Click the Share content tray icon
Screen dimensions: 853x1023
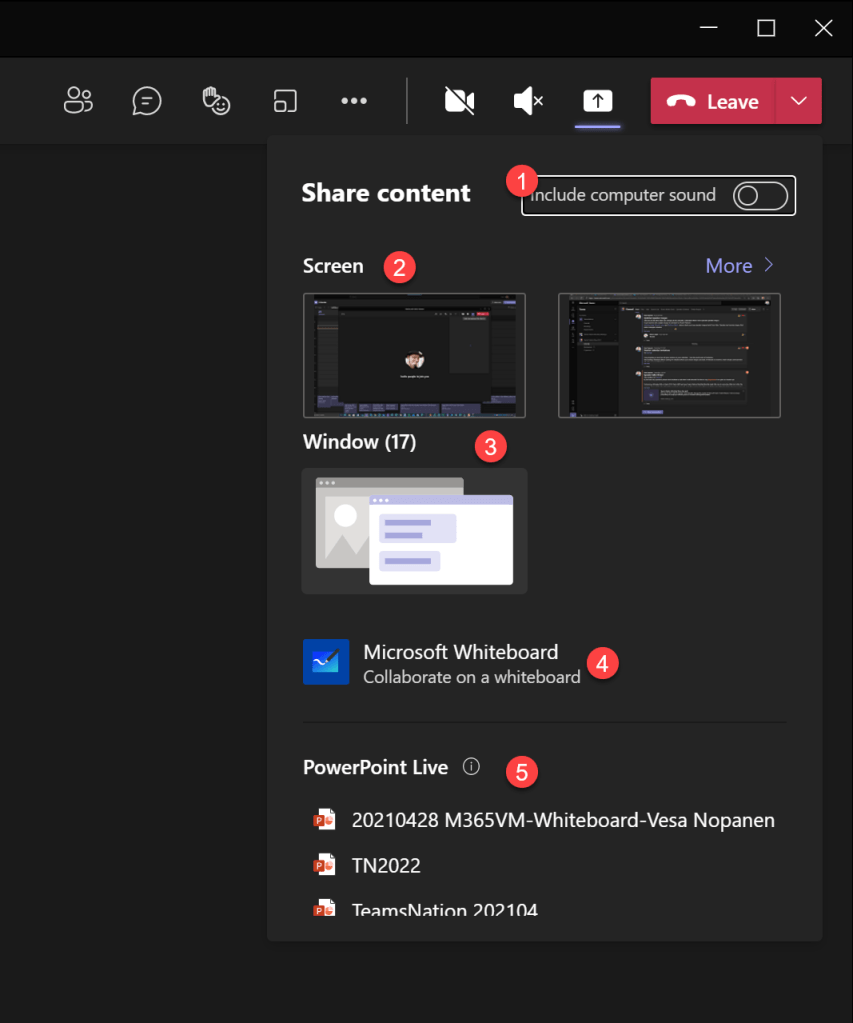tap(597, 101)
